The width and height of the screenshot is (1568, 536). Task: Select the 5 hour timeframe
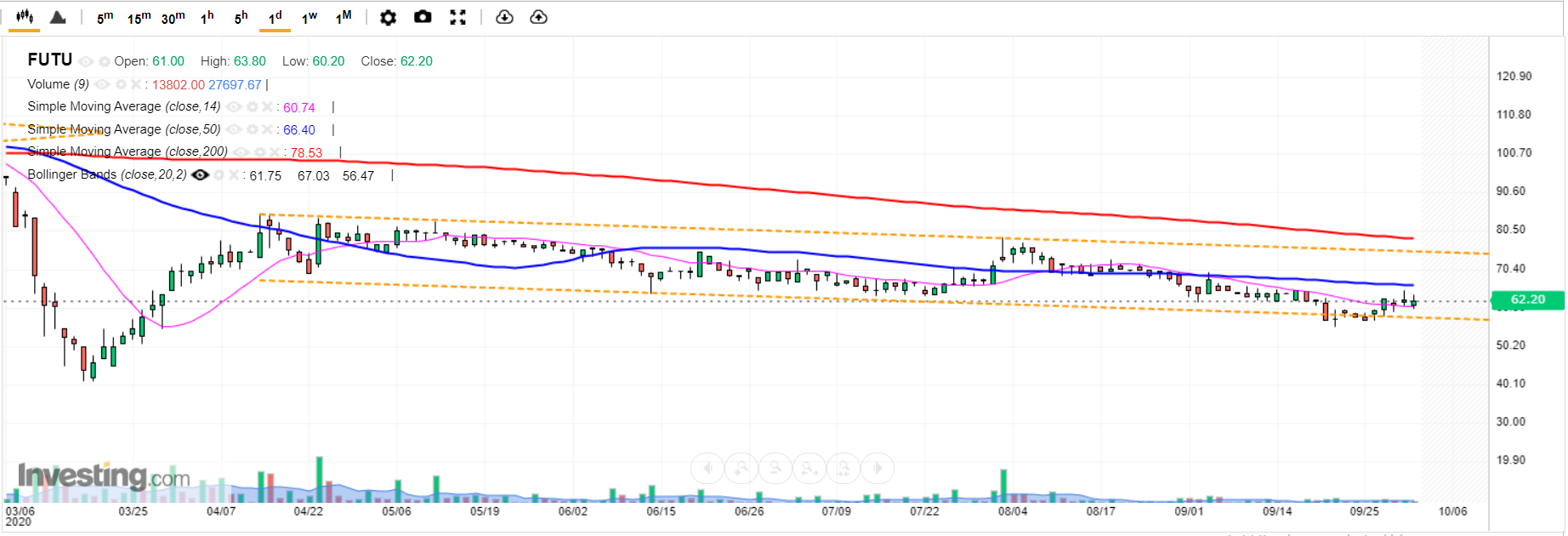click(x=241, y=18)
